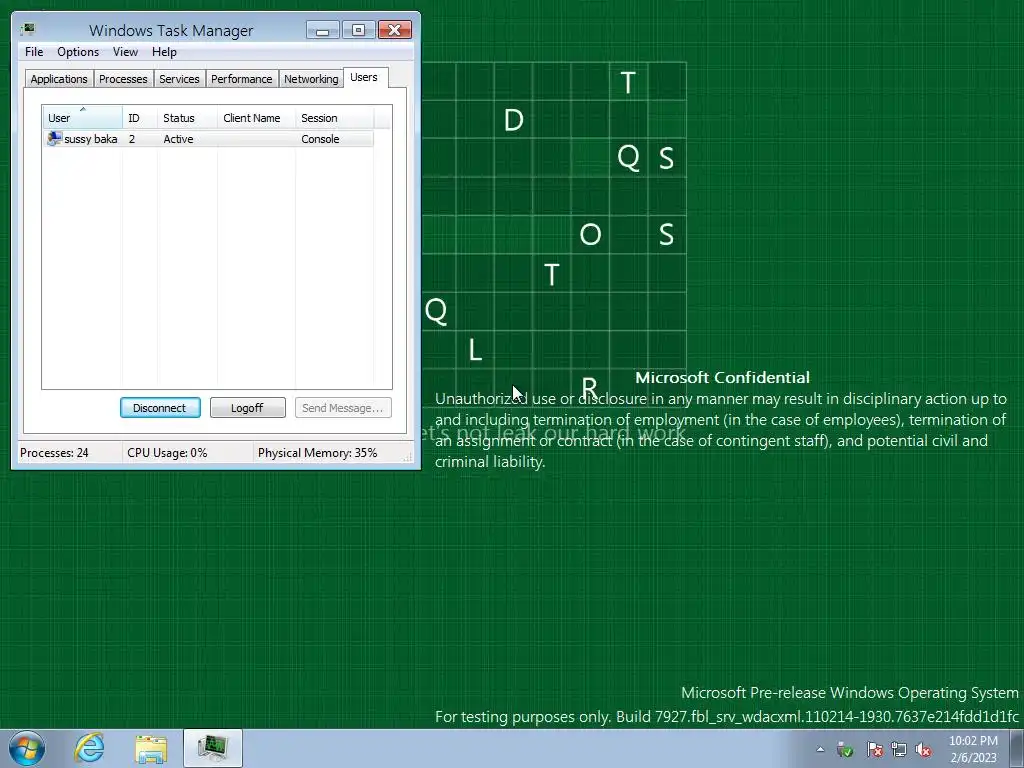Click Physical Memory: 35% status entry

[x=317, y=453]
